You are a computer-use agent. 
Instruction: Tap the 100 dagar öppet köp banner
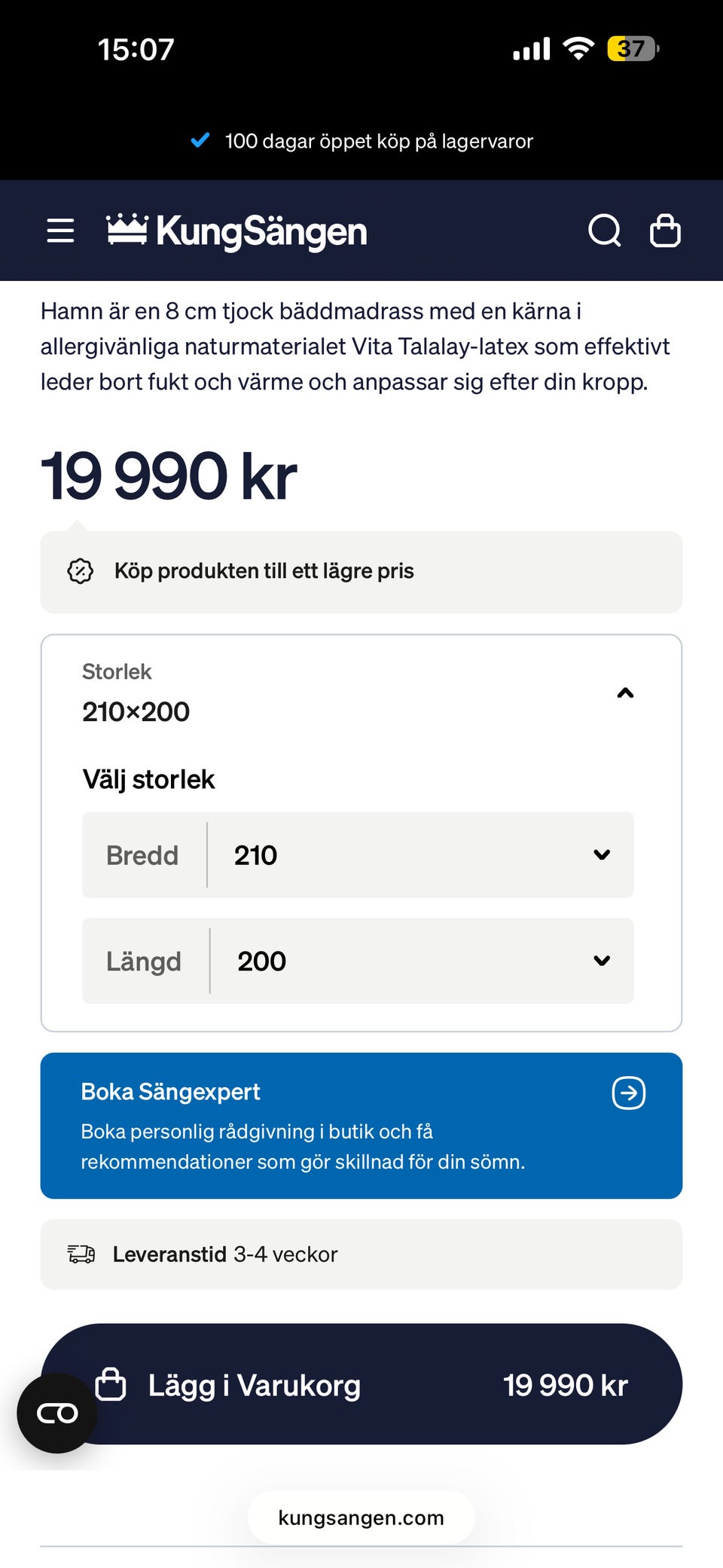tap(361, 141)
